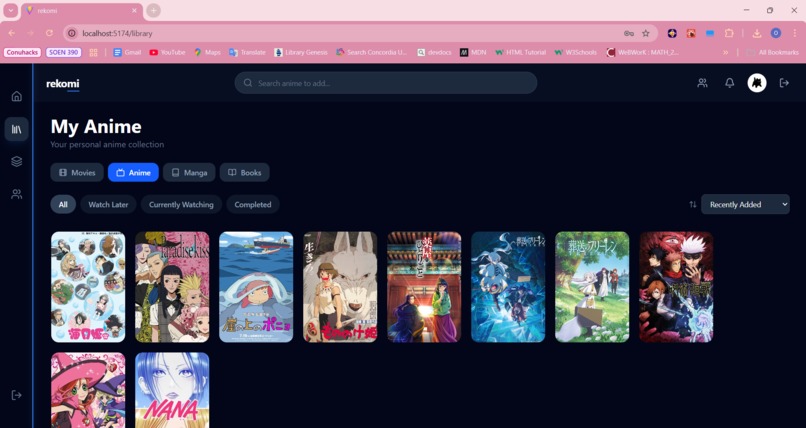The width and height of the screenshot is (806, 428).
Task: Switch to the Anime tab
Action: tap(133, 173)
